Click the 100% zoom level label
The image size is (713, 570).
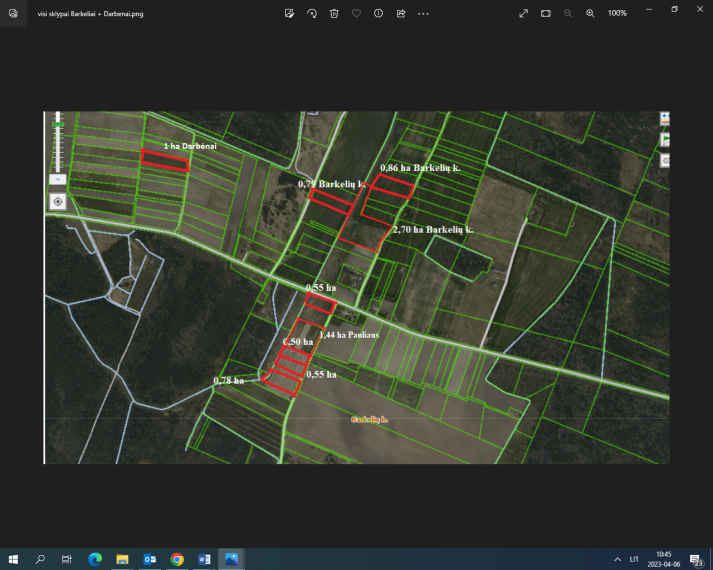click(x=617, y=14)
